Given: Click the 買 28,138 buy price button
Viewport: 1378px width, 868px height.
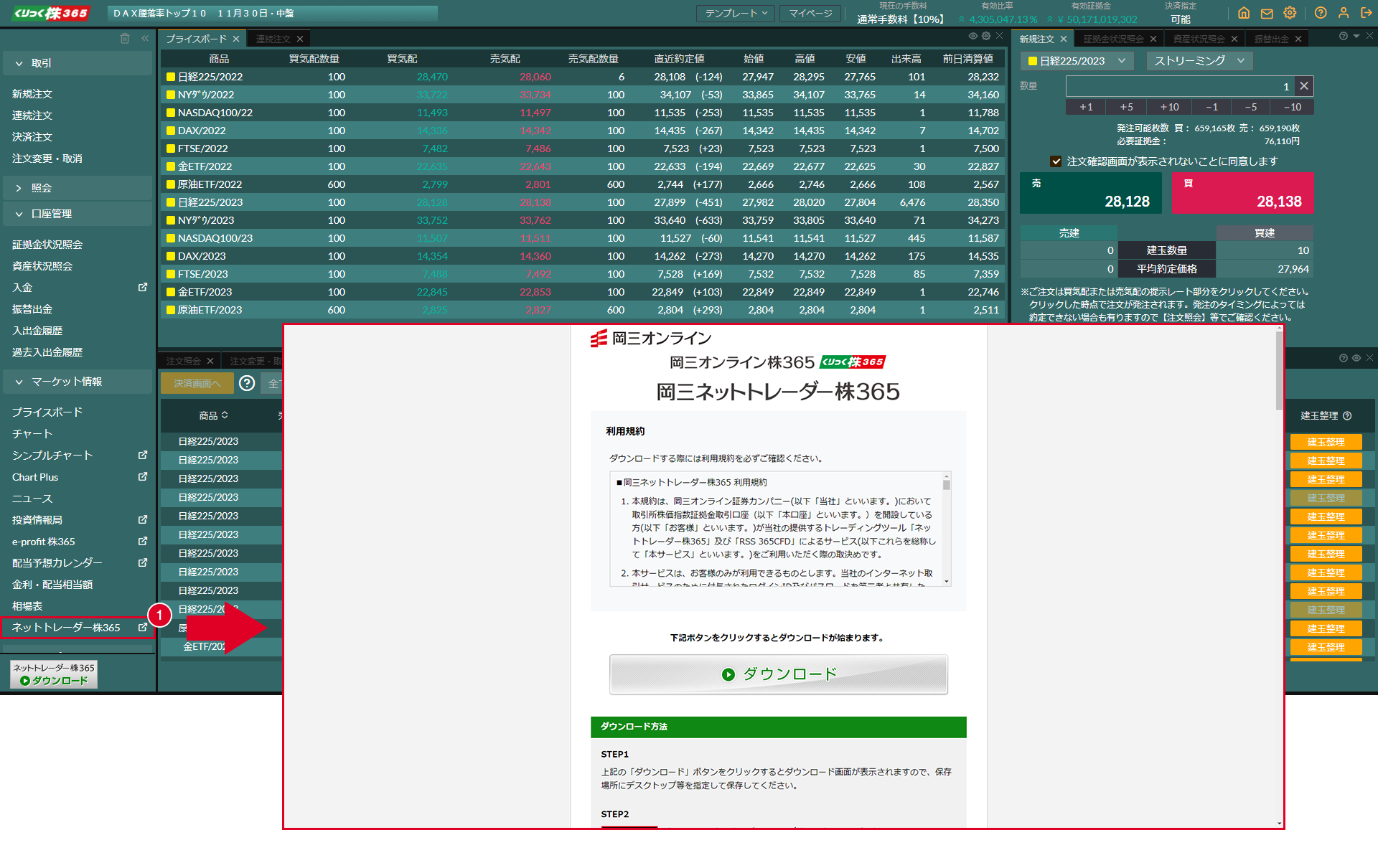Looking at the screenshot, I should (1243, 193).
